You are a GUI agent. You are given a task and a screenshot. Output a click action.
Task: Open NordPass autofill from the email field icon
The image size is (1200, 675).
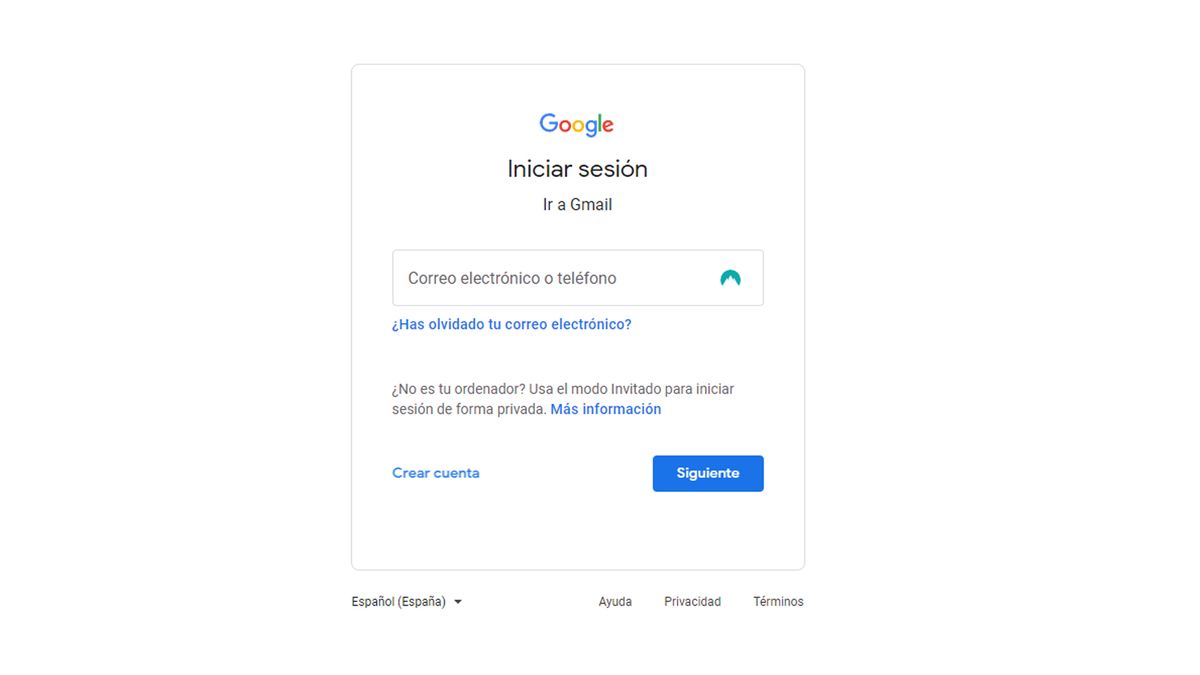click(x=729, y=277)
